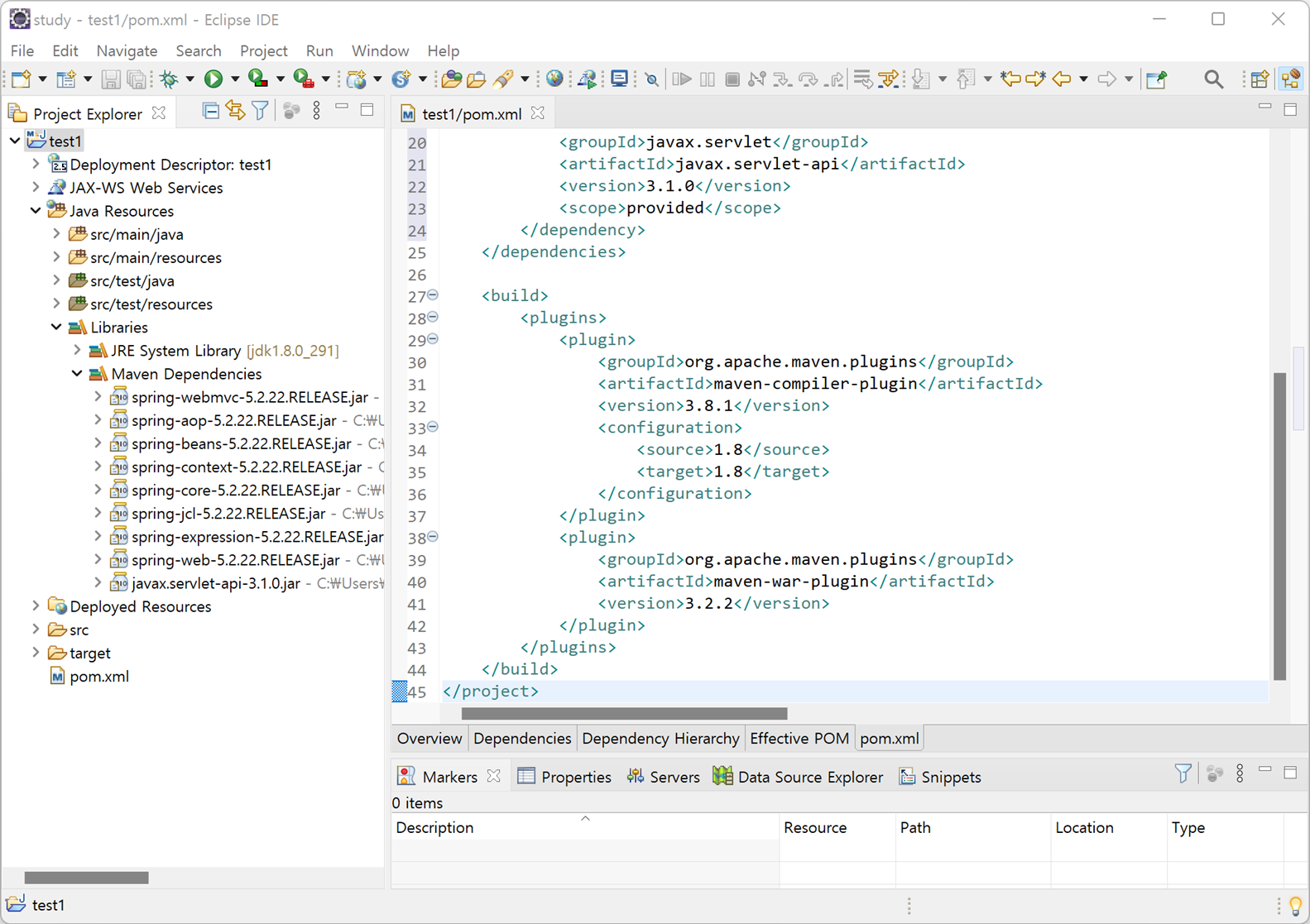Viewport: 1310px width, 924px height.
Task: Click the Next Edit Location arrow
Action: click(x=1035, y=79)
